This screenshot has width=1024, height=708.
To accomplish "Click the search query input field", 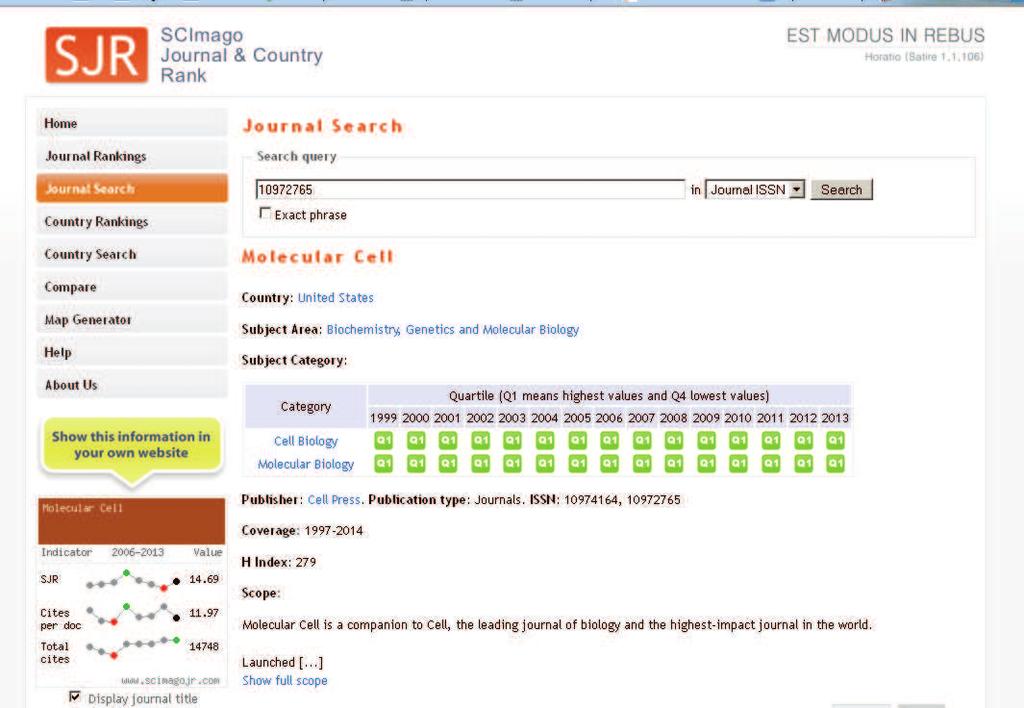I will point(470,189).
